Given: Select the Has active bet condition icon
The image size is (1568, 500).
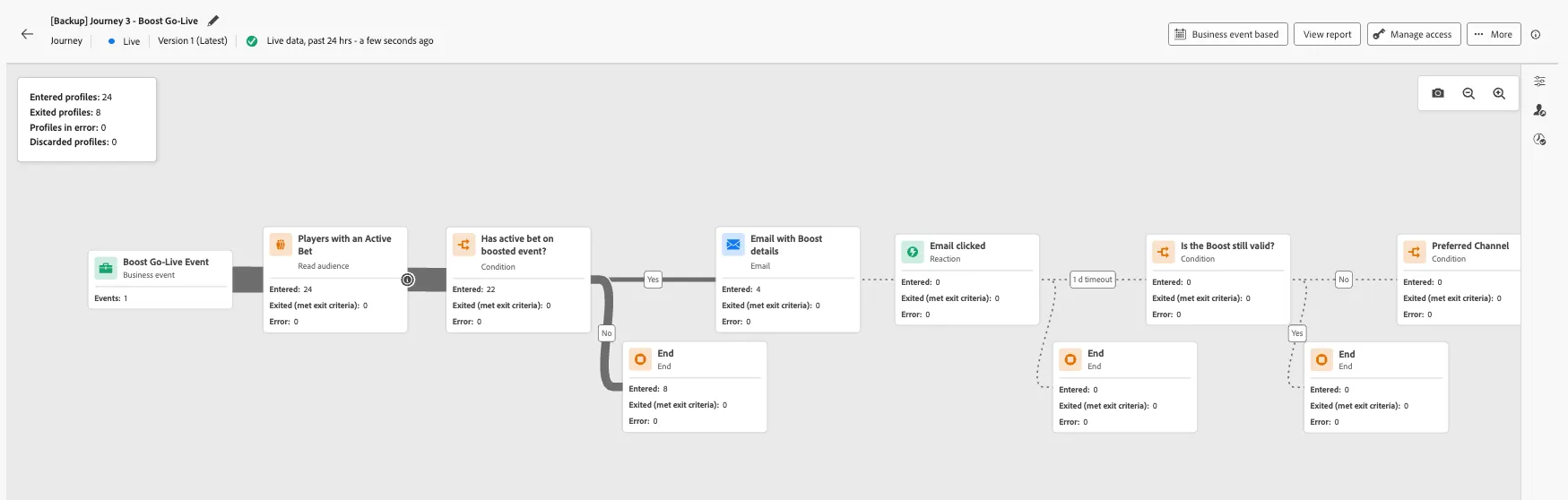Looking at the screenshot, I should [463, 244].
